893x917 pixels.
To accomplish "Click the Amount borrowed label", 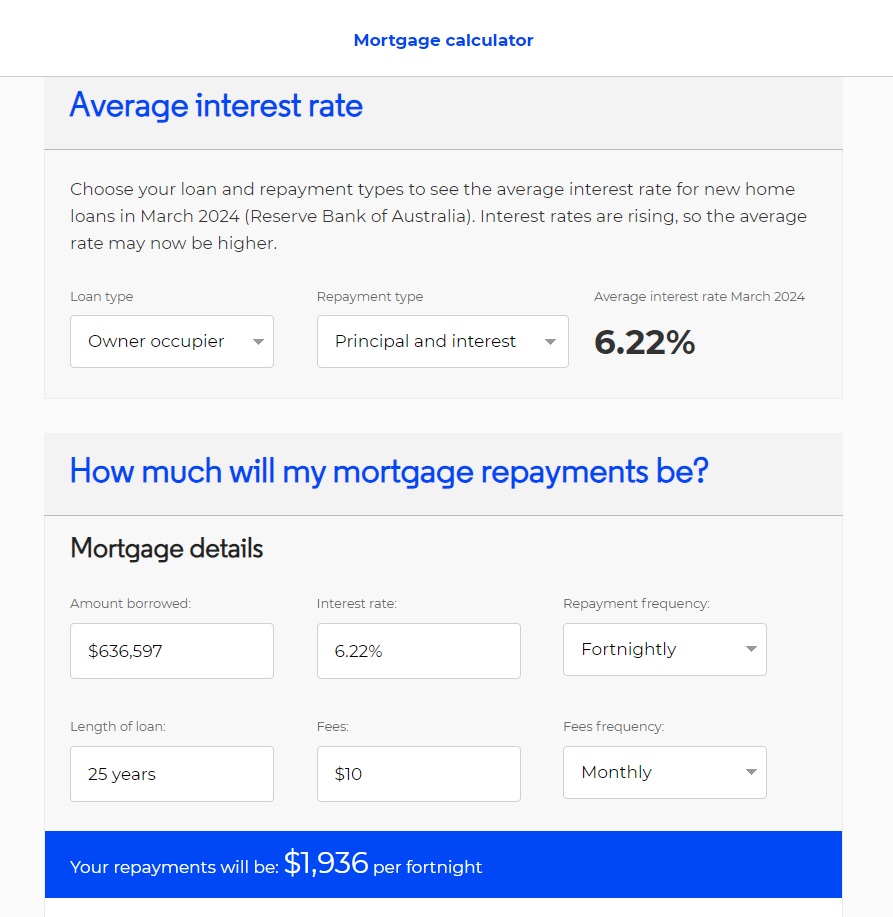I will pyautogui.click(x=130, y=603).
